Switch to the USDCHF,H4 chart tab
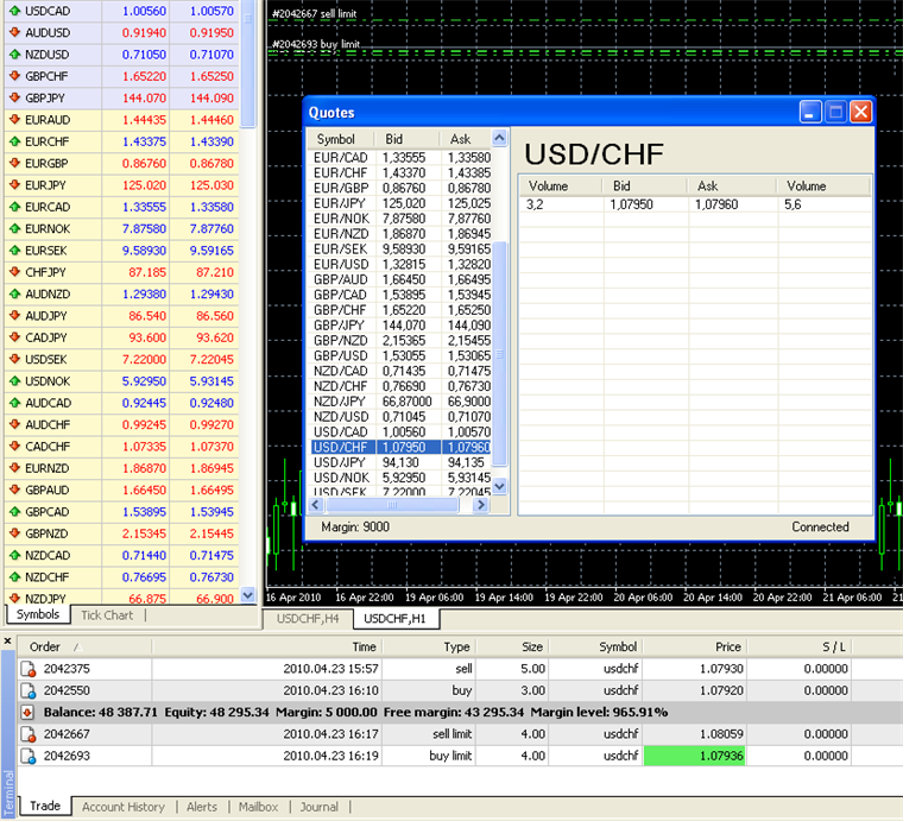 point(308,620)
